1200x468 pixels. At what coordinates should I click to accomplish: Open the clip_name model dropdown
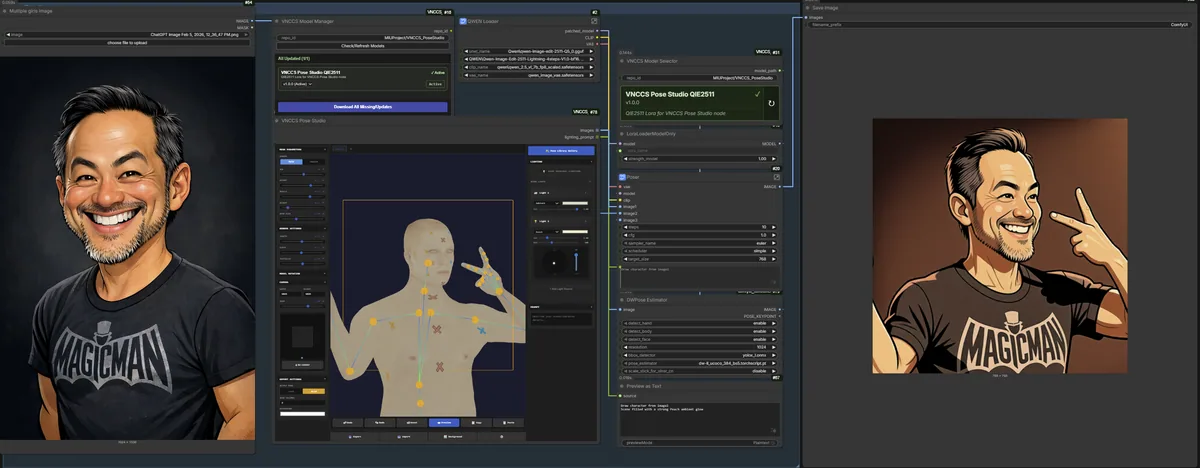530,67
